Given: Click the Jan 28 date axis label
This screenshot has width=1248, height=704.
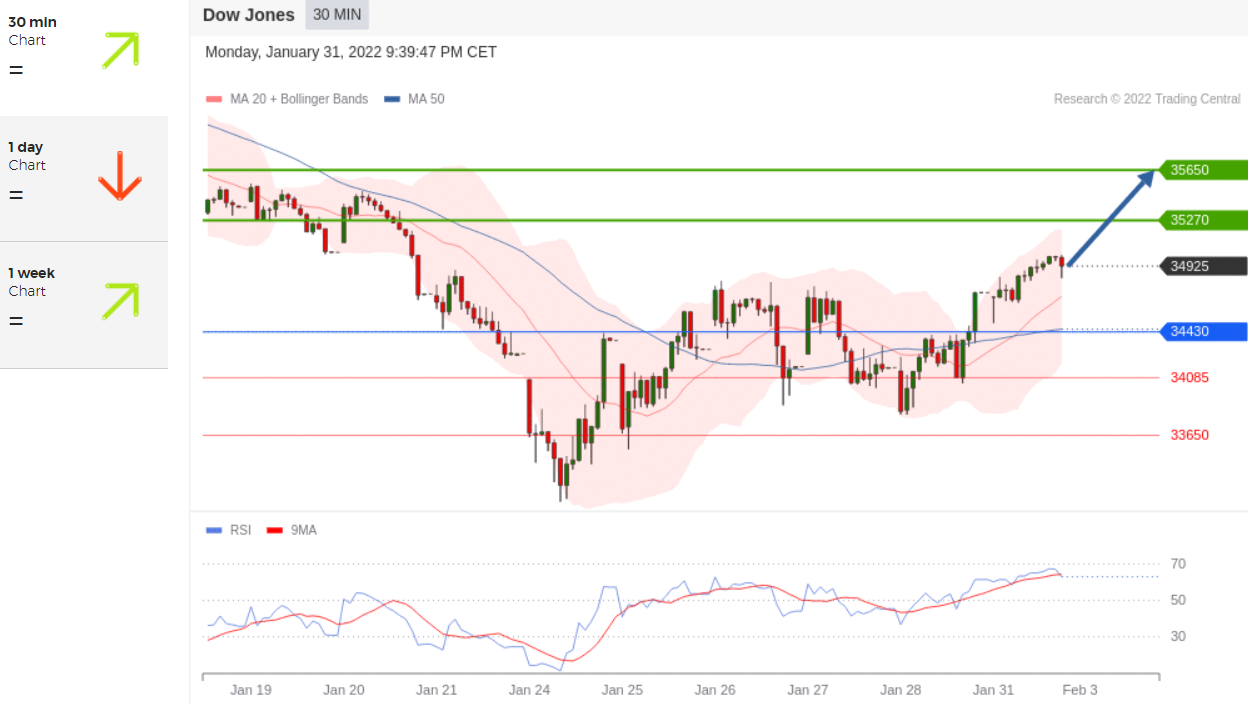Looking at the screenshot, I should pyautogui.click(x=901, y=690).
